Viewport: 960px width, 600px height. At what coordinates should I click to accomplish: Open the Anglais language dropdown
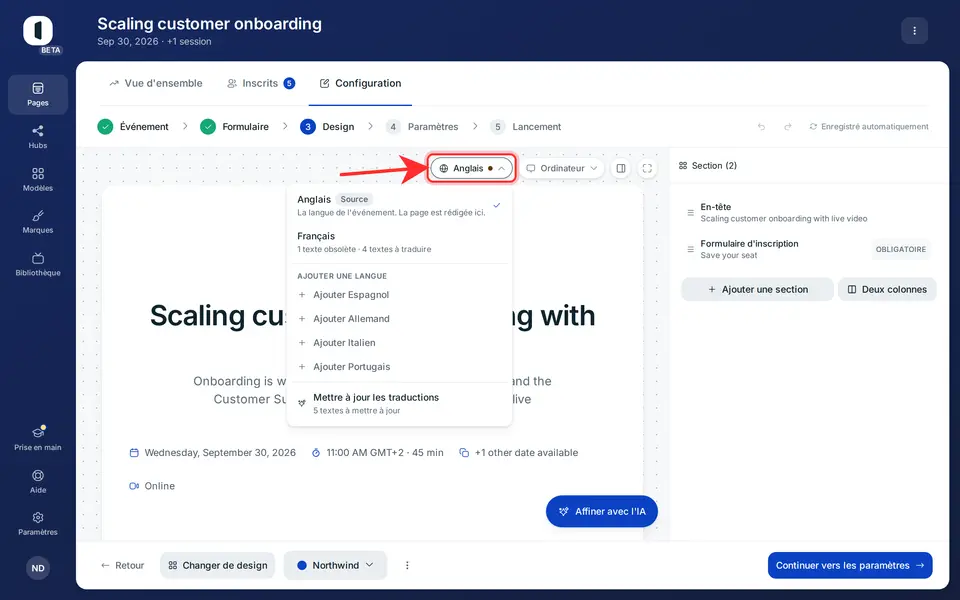click(471, 168)
